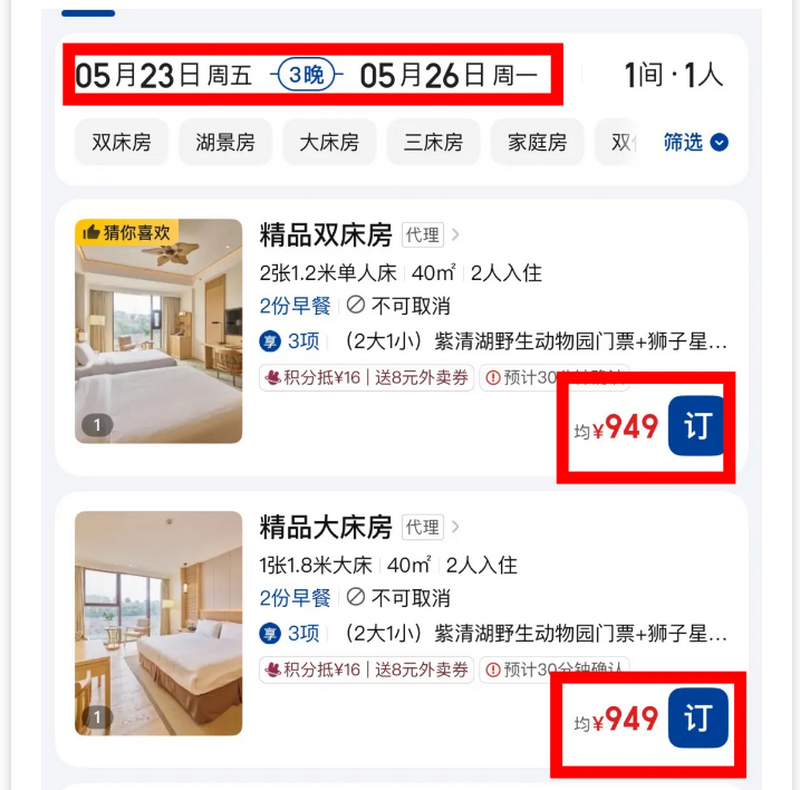Expand 精品双床房 details chevron
800x790 pixels.
[x=456, y=235]
